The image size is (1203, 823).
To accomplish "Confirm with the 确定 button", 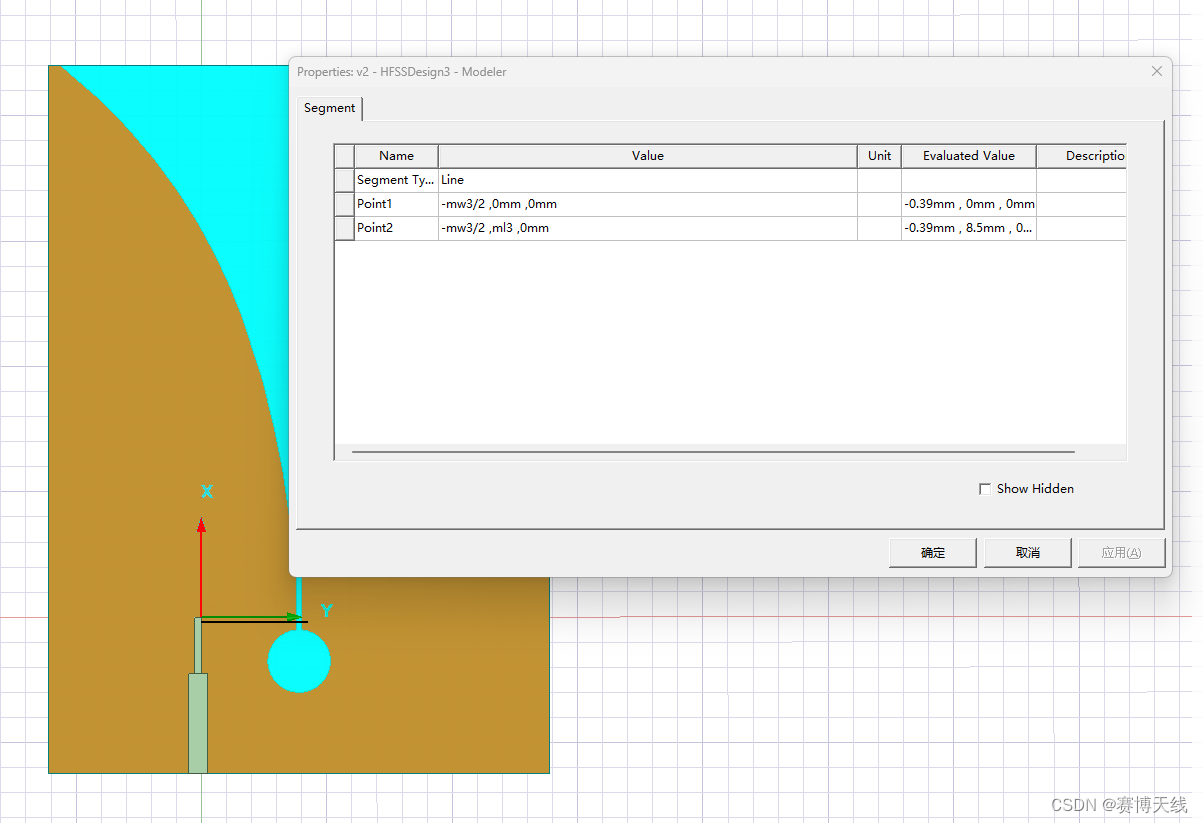I will [x=932, y=553].
